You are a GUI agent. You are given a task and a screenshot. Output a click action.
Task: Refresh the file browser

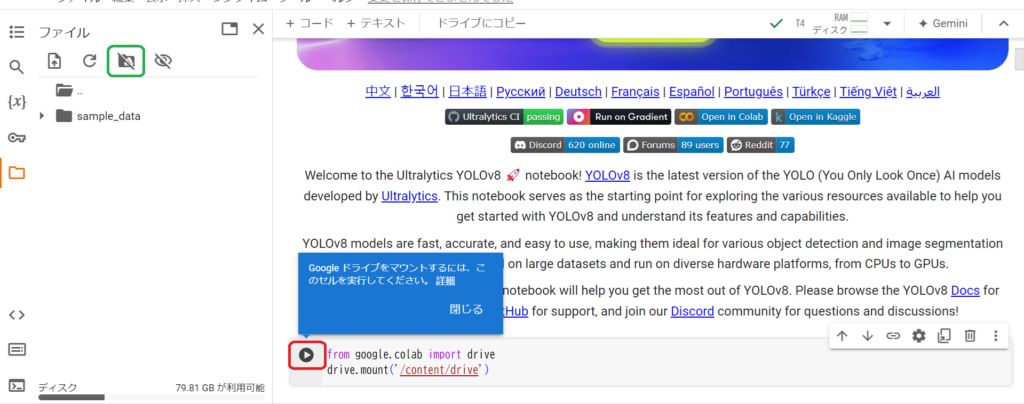point(89,61)
